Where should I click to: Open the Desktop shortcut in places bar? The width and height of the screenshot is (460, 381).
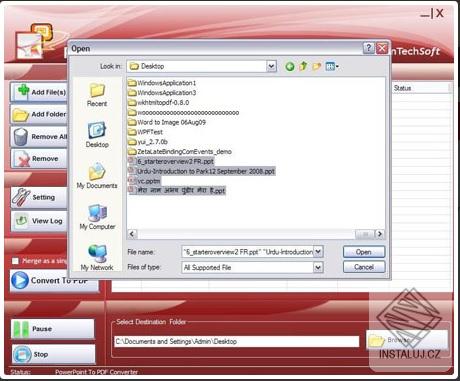point(97,135)
